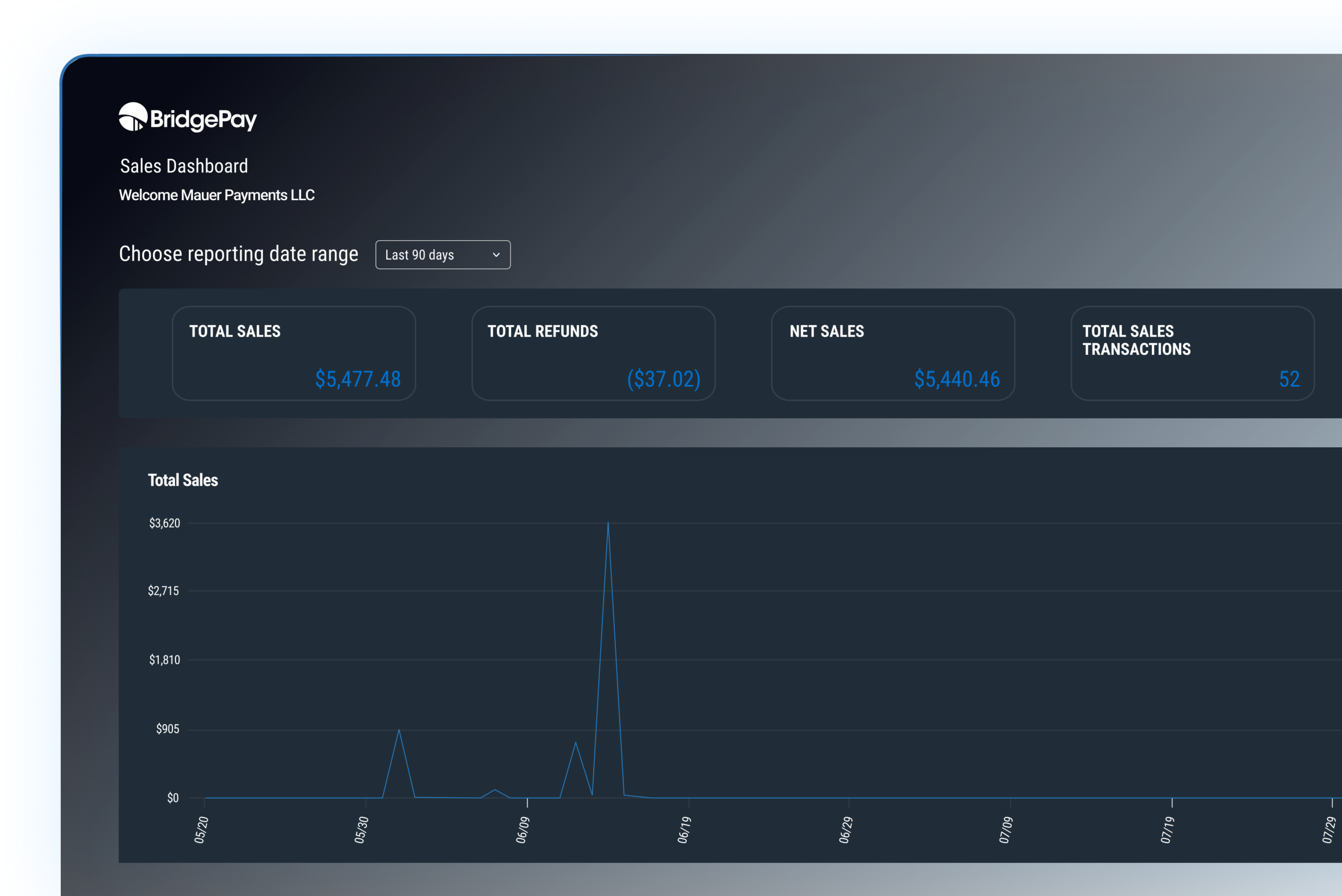Click the $5,440.46 net sales value
The height and width of the screenshot is (896, 1342).
tap(957, 379)
